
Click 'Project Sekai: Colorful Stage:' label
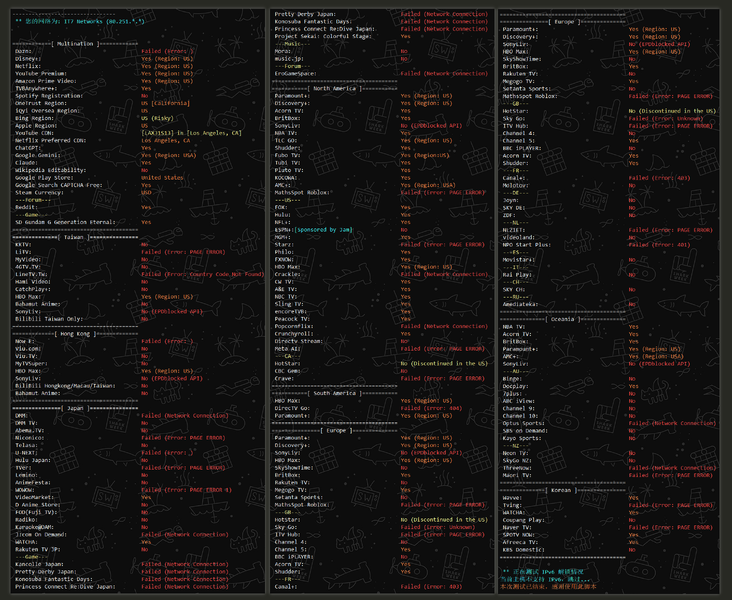(323, 36)
